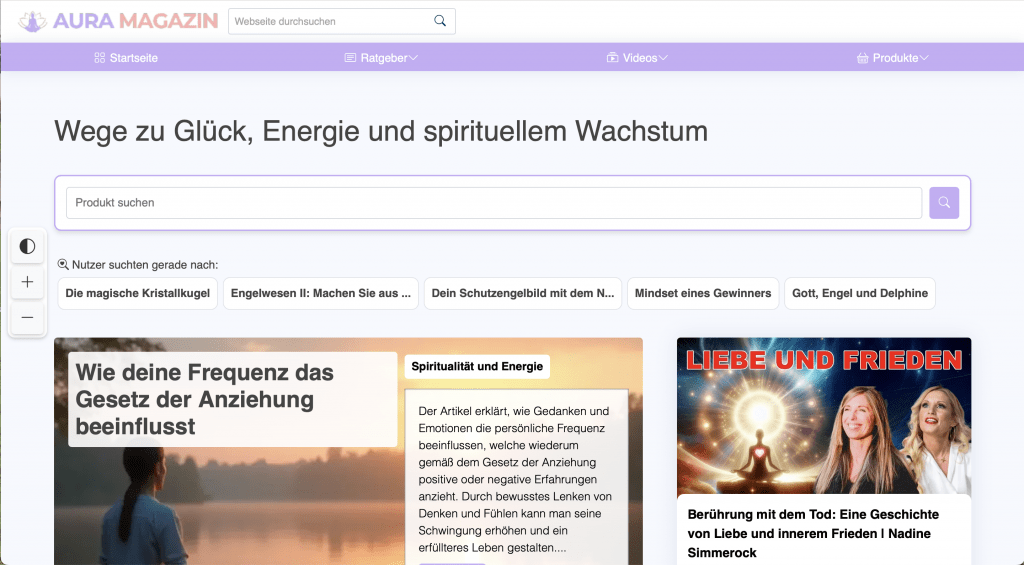The width and height of the screenshot is (1024, 565).
Task: Click into the Produkt suchen field
Action: [x=494, y=203]
